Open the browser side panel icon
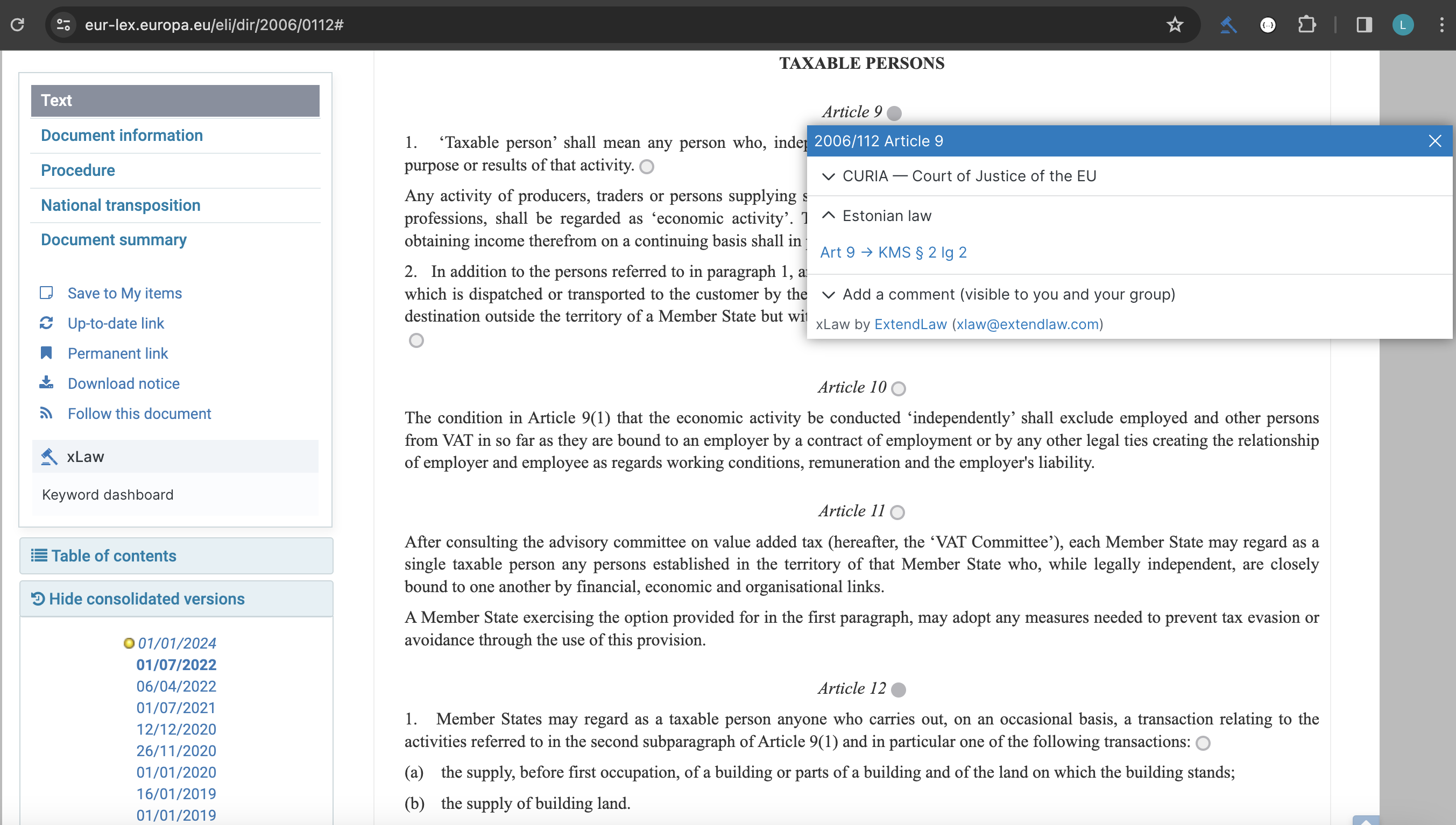This screenshot has width=1456, height=825. tap(1363, 25)
